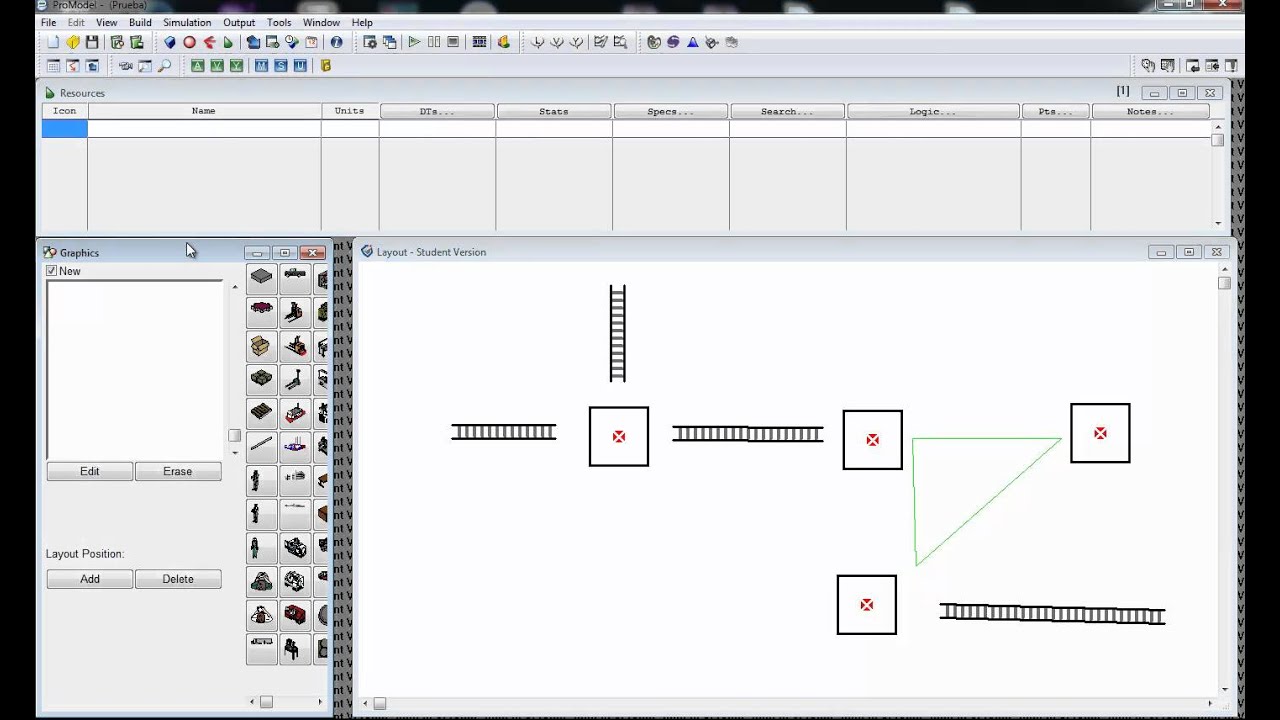
Task: Click the Pts... column header button
Action: coord(1056,111)
